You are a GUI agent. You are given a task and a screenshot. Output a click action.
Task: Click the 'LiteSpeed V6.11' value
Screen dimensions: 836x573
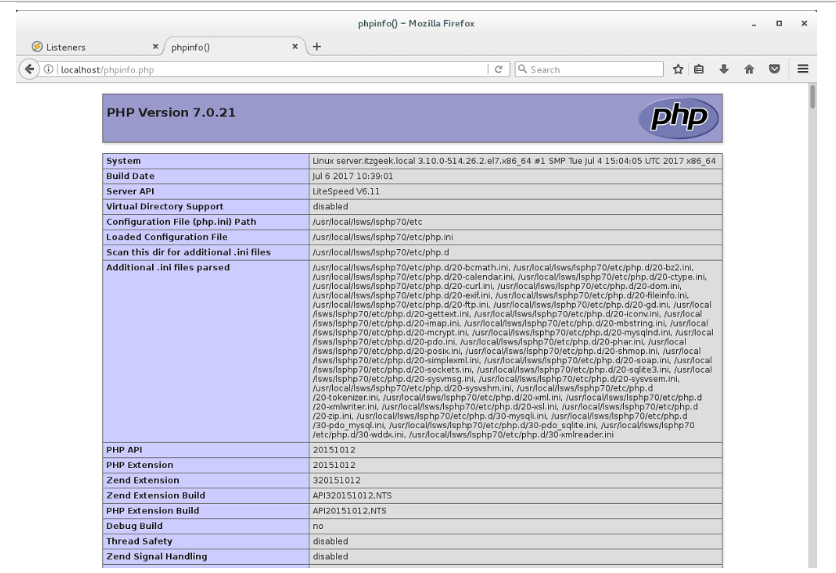pyautogui.click(x=346, y=191)
